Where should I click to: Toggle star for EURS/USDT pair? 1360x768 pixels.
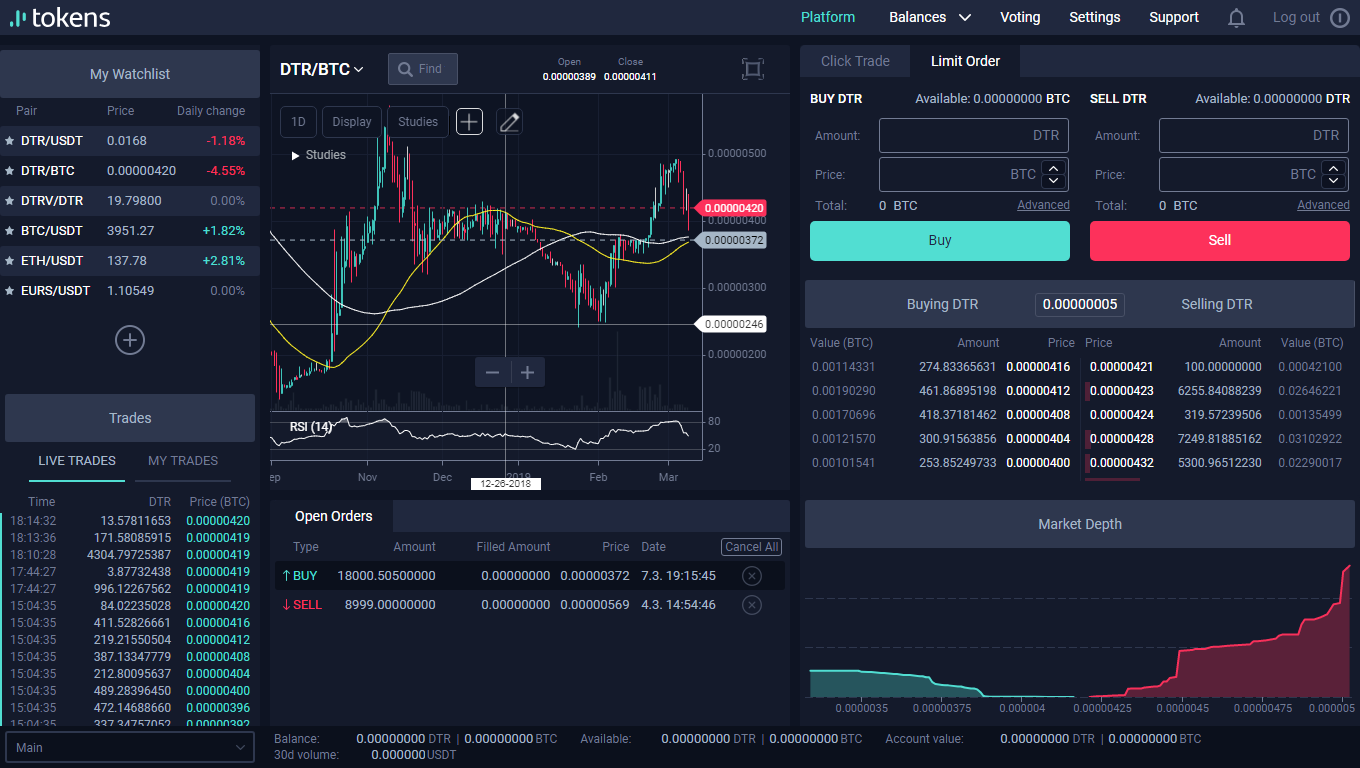(9, 291)
